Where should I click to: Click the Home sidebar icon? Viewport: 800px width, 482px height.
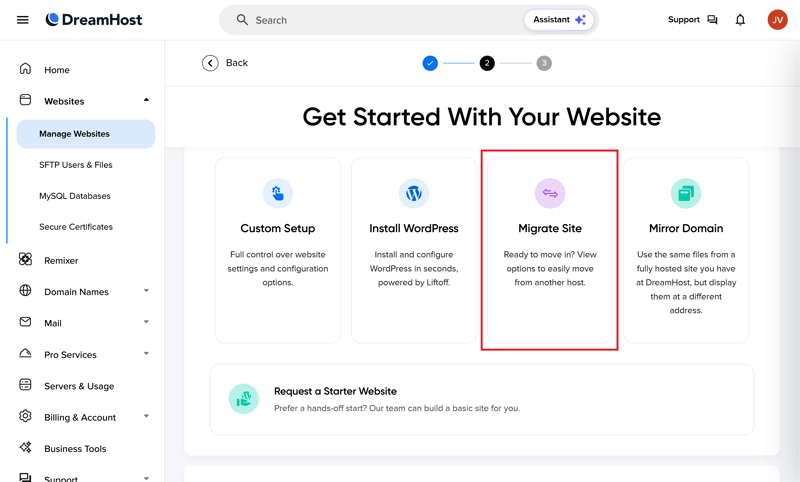pyautogui.click(x=25, y=69)
